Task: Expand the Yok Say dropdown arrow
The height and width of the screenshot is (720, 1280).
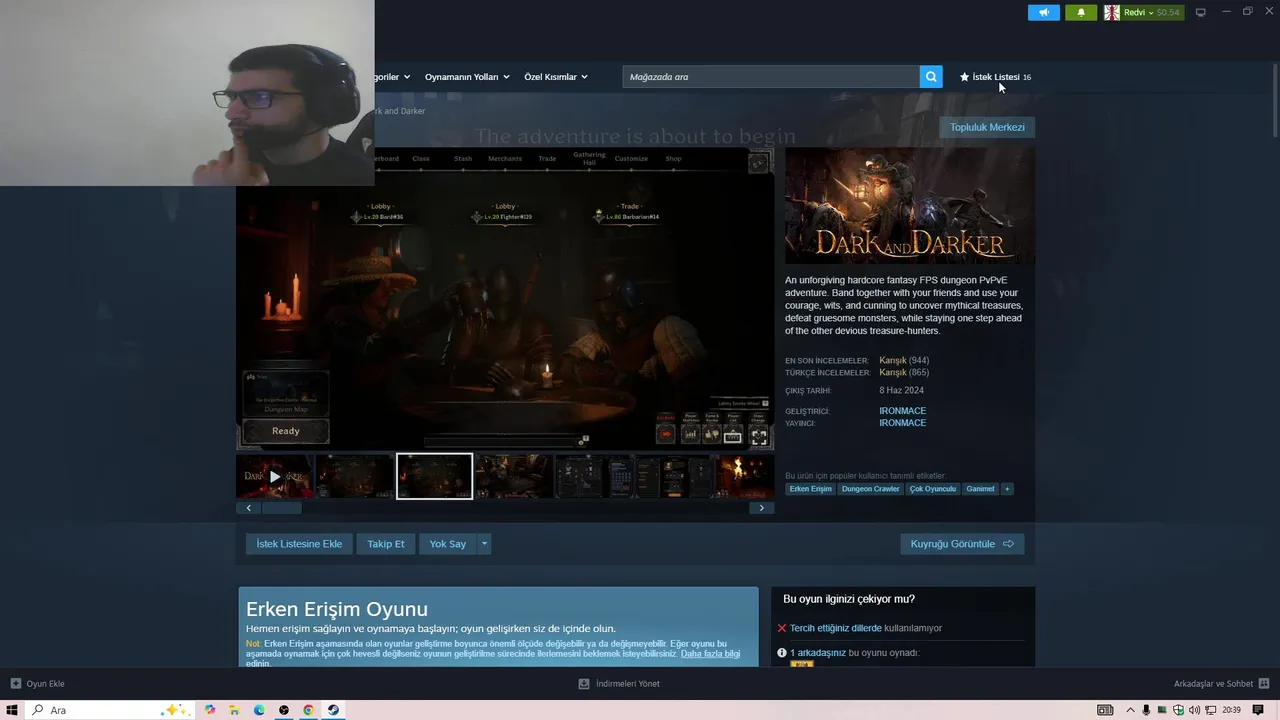Action: tap(484, 544)
